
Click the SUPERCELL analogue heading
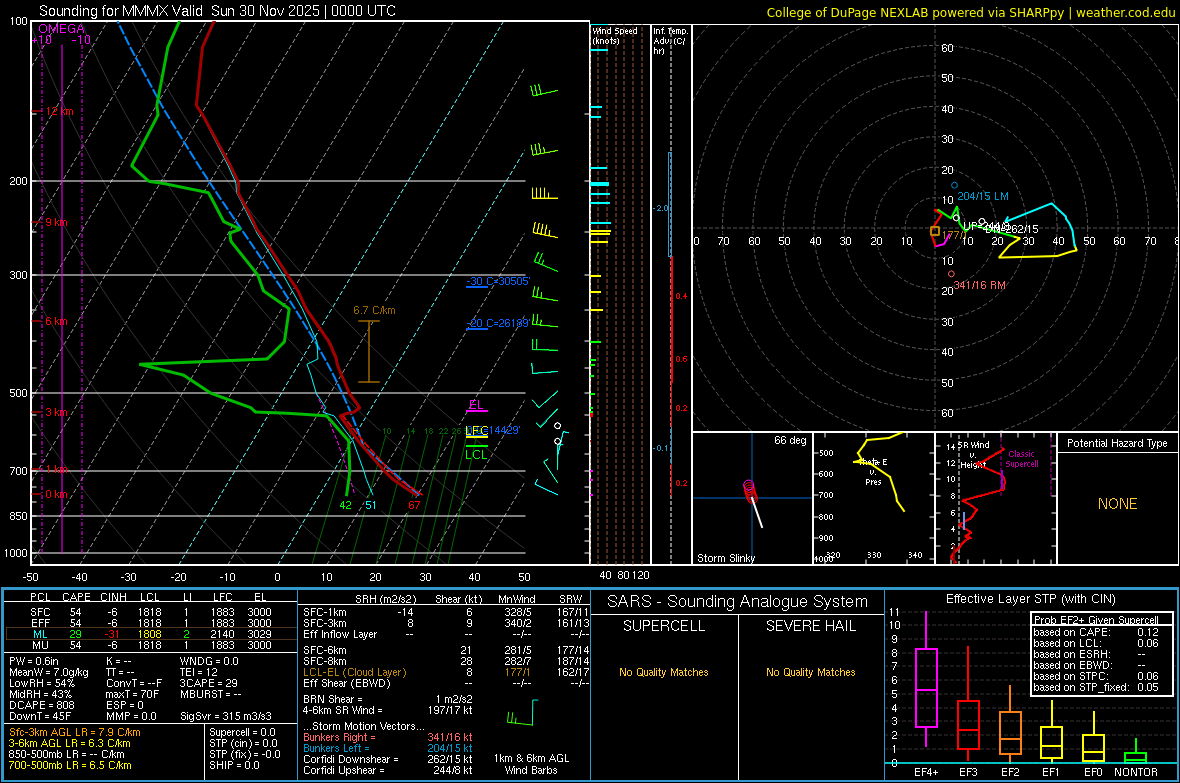coord(664,626)
